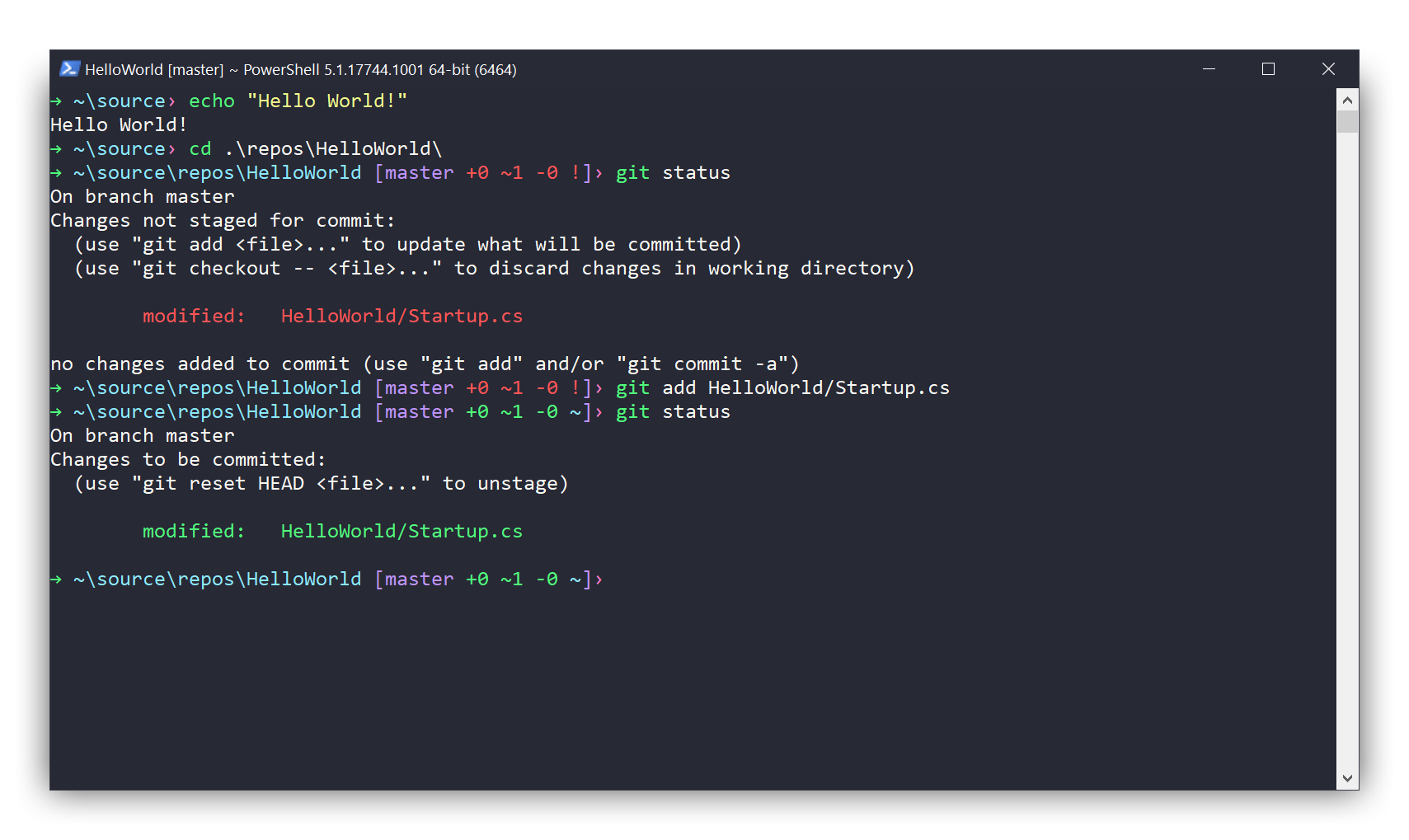1409x840 pixels.
Task: Click the green staged HelloWorld/Startup.cs path
Action: (x=402, y=531)
